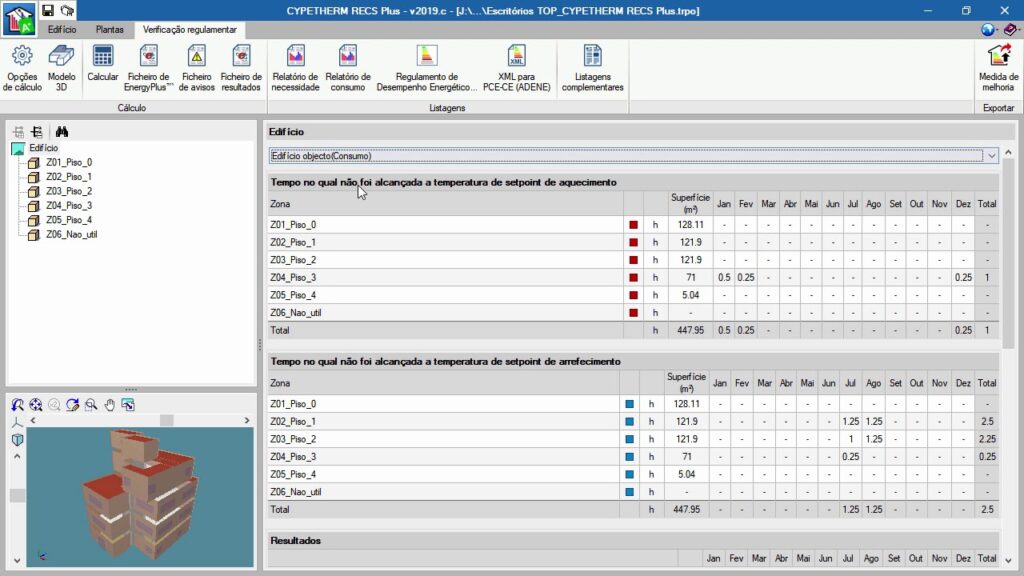Click the binoculars search icon
The image size is (1024, 576).
pyautogui.click(x=62, y=131)
